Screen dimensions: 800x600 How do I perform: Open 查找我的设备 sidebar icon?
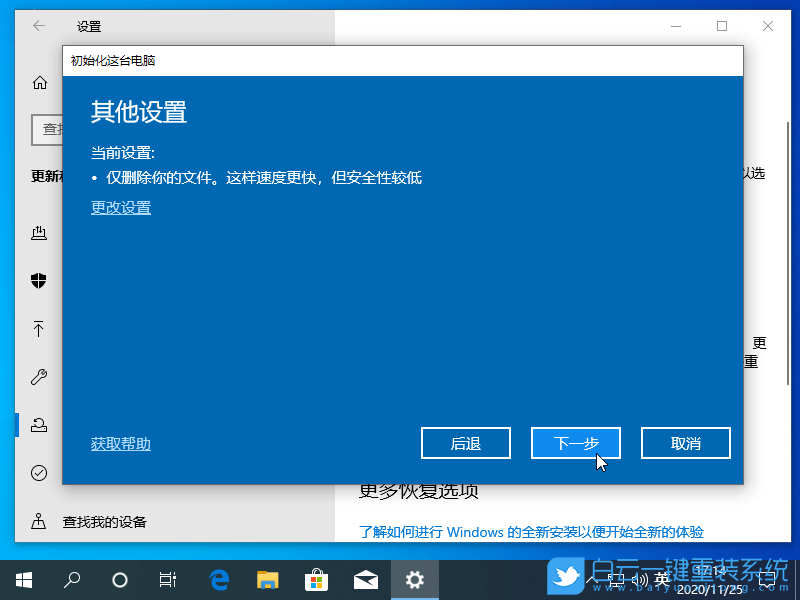(x=39, y=521)
